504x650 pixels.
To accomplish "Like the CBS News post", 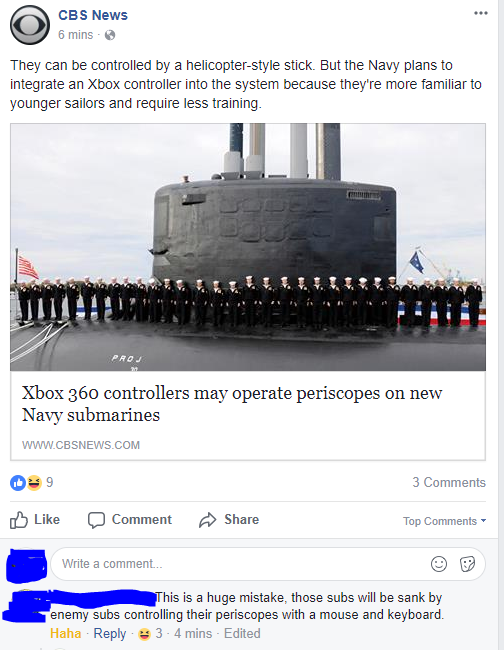I will 35,519.
